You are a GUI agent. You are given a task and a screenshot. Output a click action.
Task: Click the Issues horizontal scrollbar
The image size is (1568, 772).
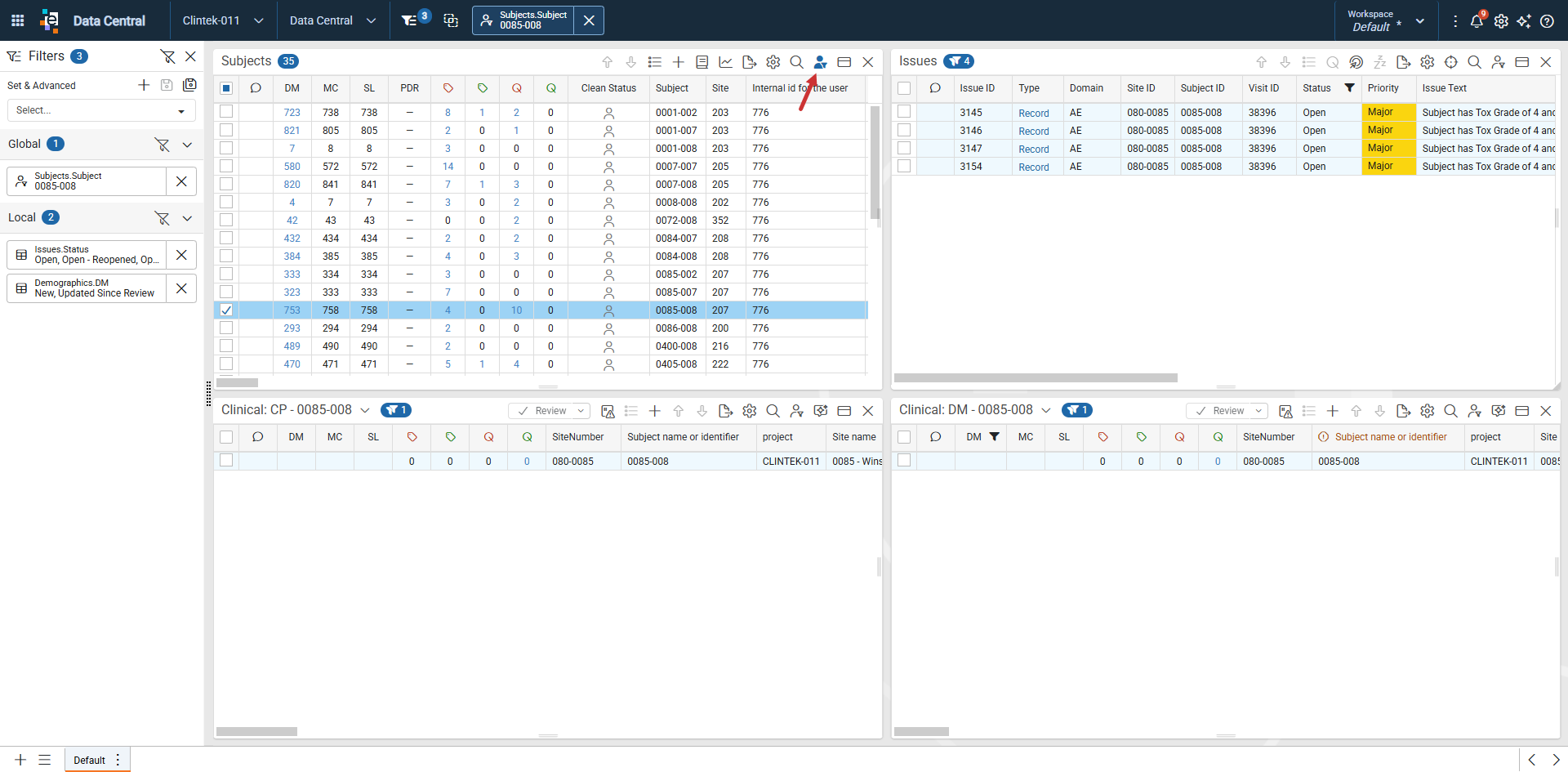coord(1036,378)
